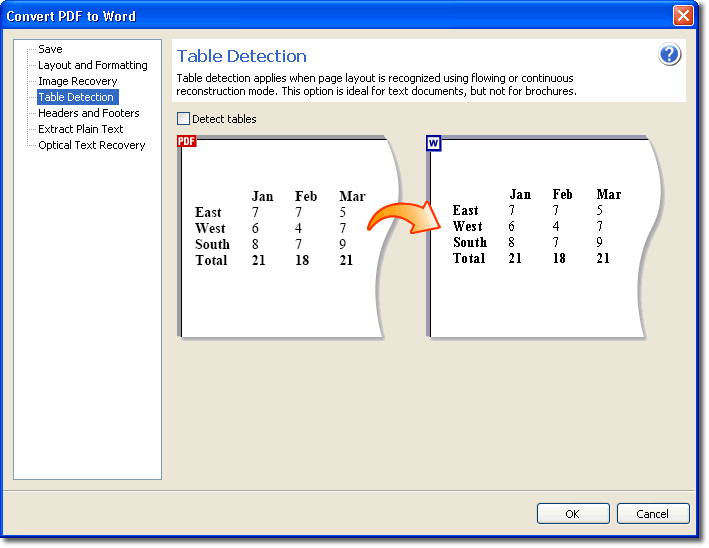Viewport: 709px width, 548px height.
Task: Click the Word document badge icon
Action: [x=434, y=143]
